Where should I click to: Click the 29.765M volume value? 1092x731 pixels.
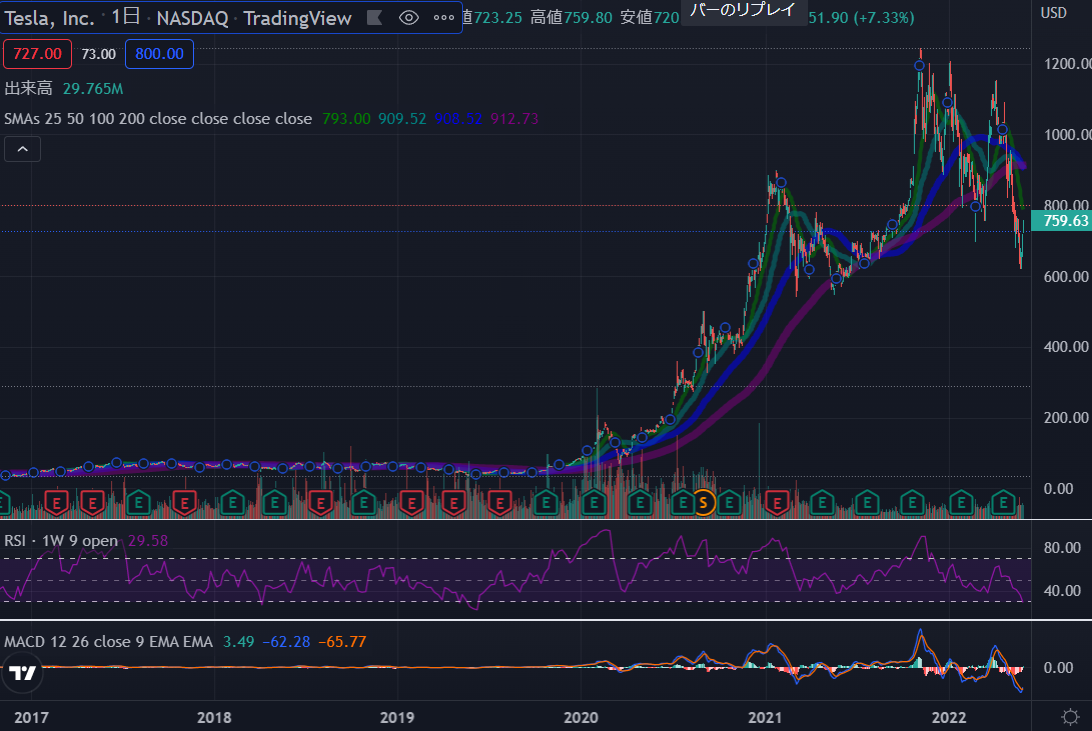[x=93, y=88]
